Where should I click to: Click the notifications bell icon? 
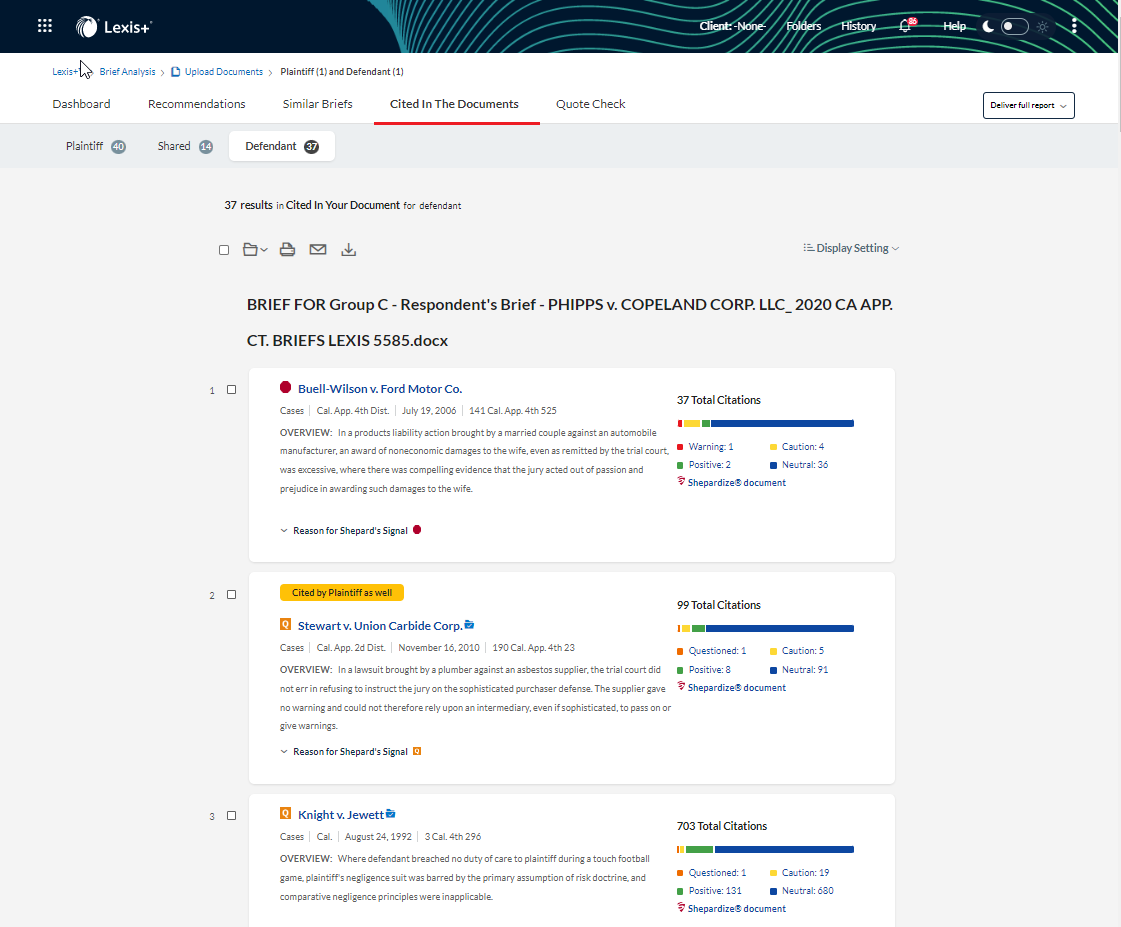coord(905,26)
